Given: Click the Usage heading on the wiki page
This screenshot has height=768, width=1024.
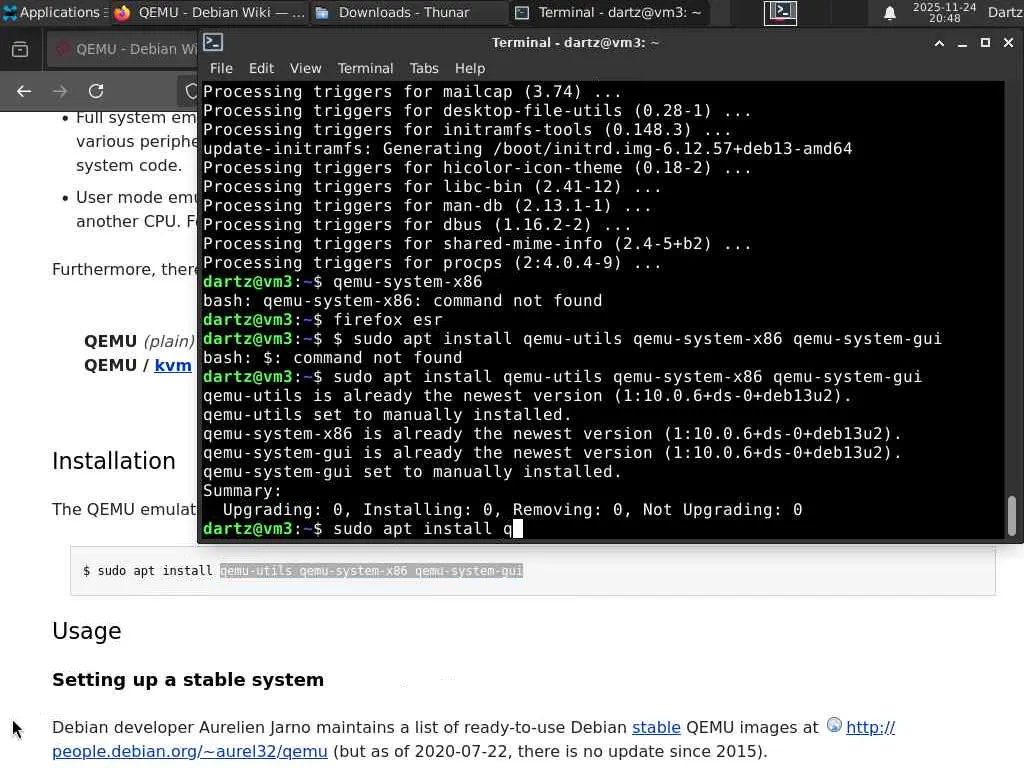Looking at the screenshot, I should coord(87,631).
